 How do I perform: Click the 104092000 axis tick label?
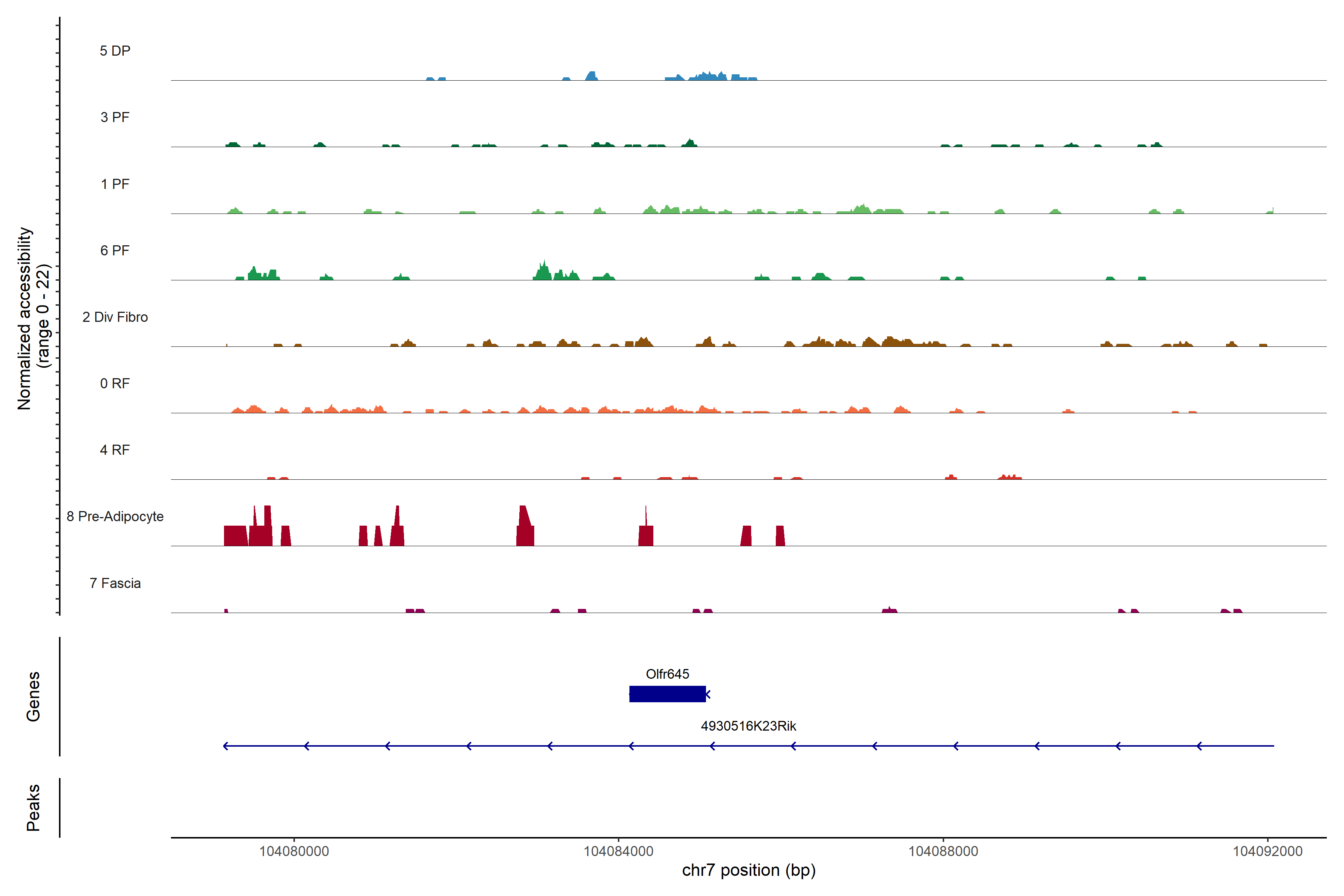1267,851
